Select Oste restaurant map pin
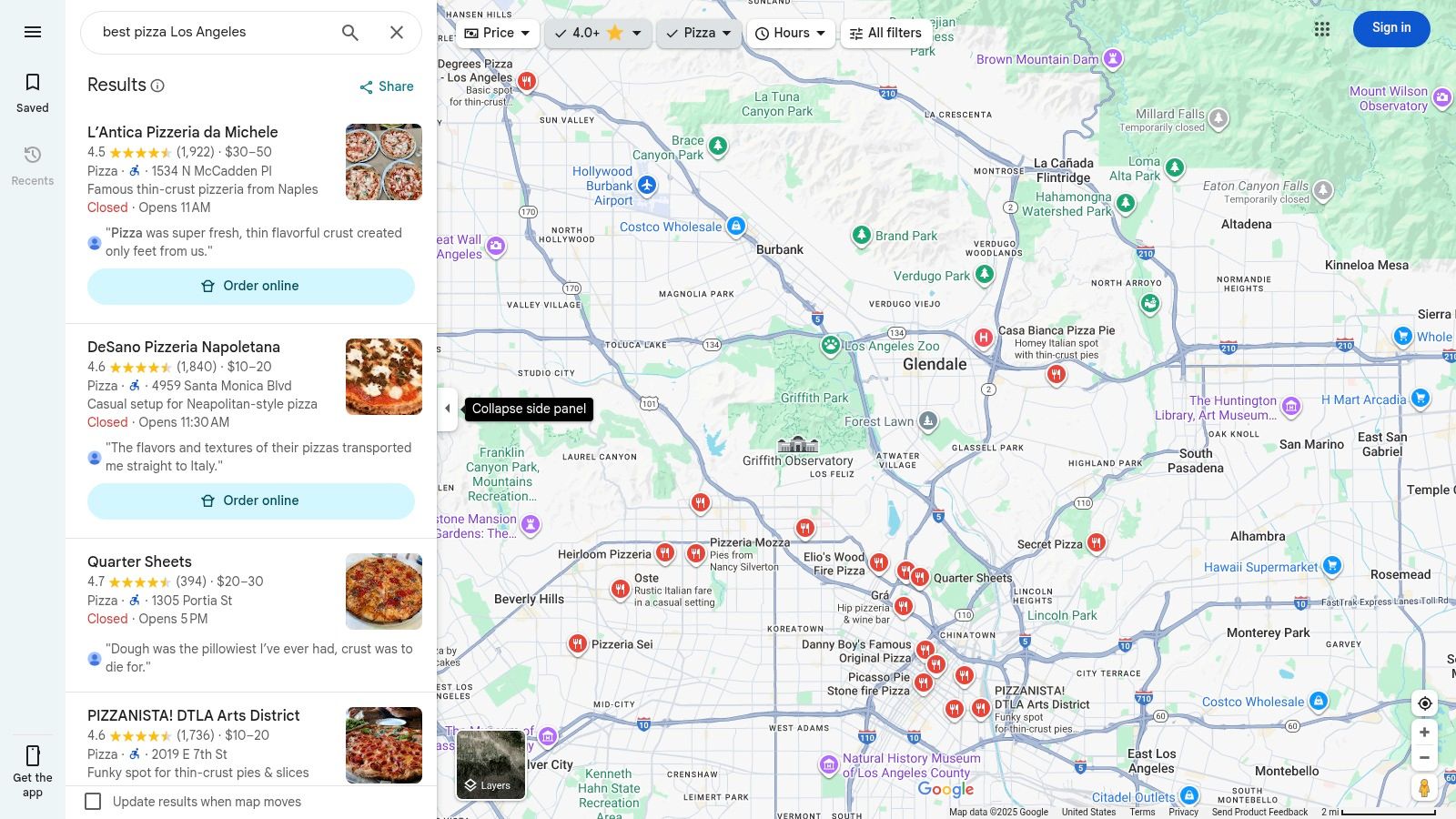Image resolution: width=1456 pixels, height=819 pixels. tap(620, 590)
